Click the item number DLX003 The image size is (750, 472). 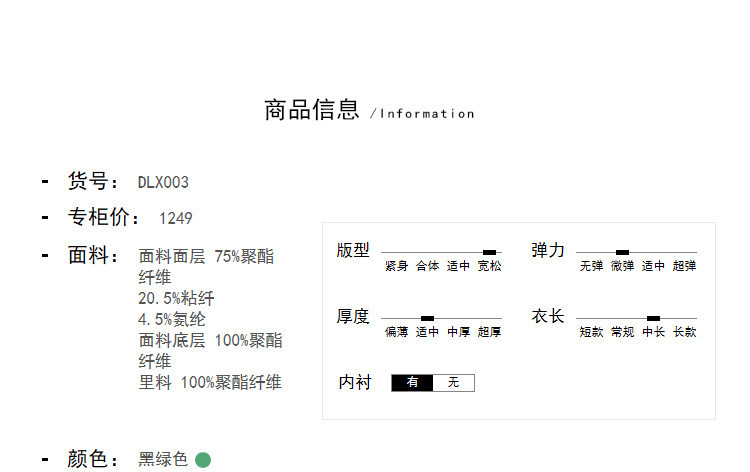pos(163,182)
